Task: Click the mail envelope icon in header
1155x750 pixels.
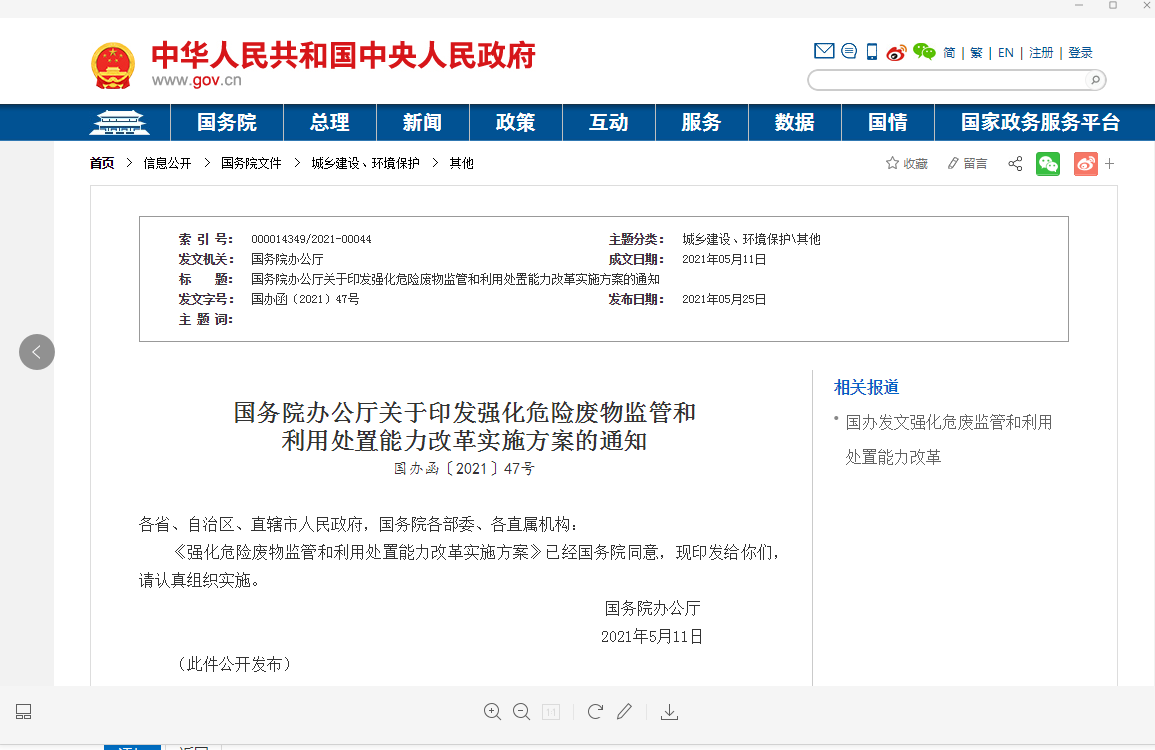Action: pyautogui.click(x=824, y=52)
